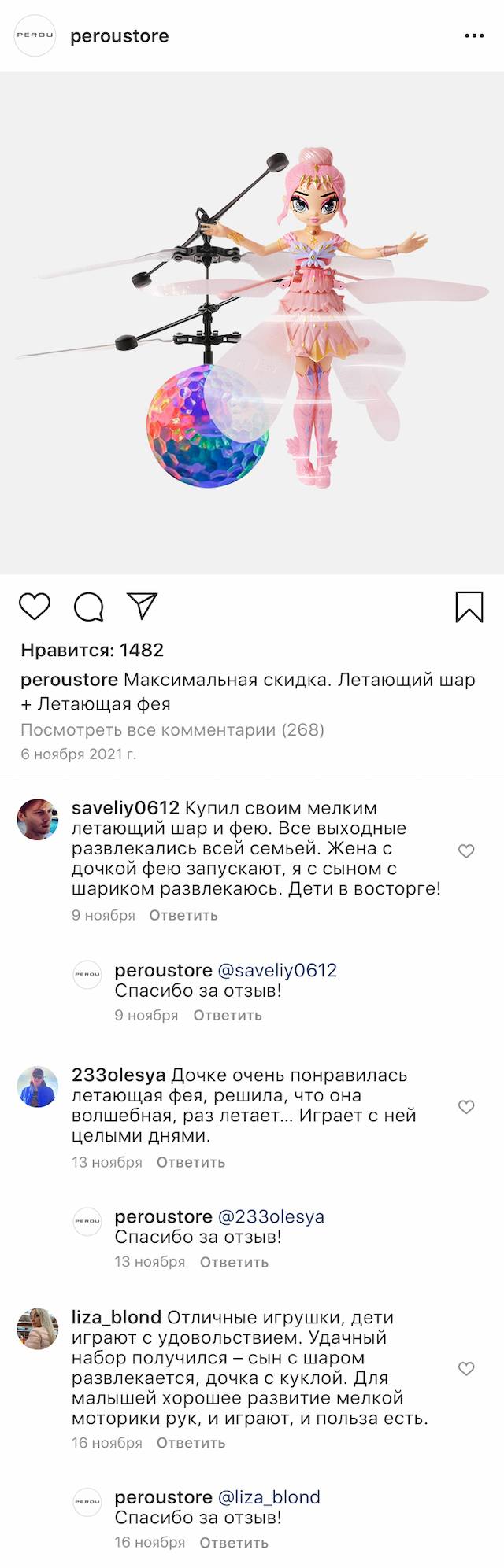Expand all 268 comments
504x1568 pixels.
click(172, 729)
